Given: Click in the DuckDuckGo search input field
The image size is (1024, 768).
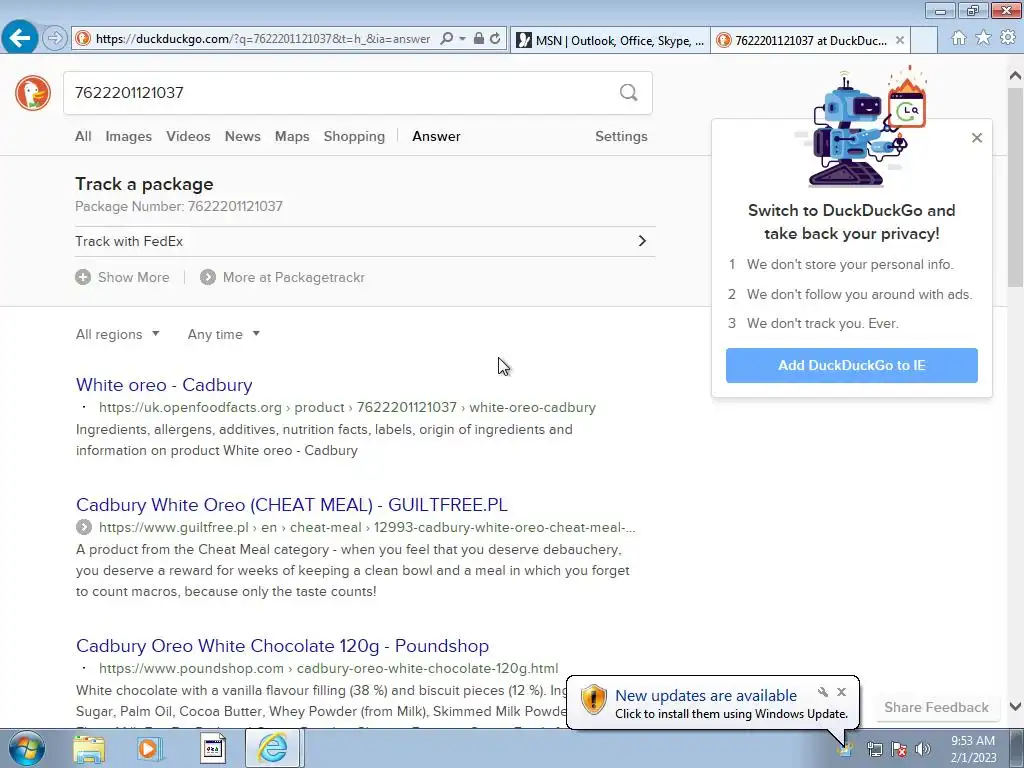Looking at the screenshot, I should 340,93.
